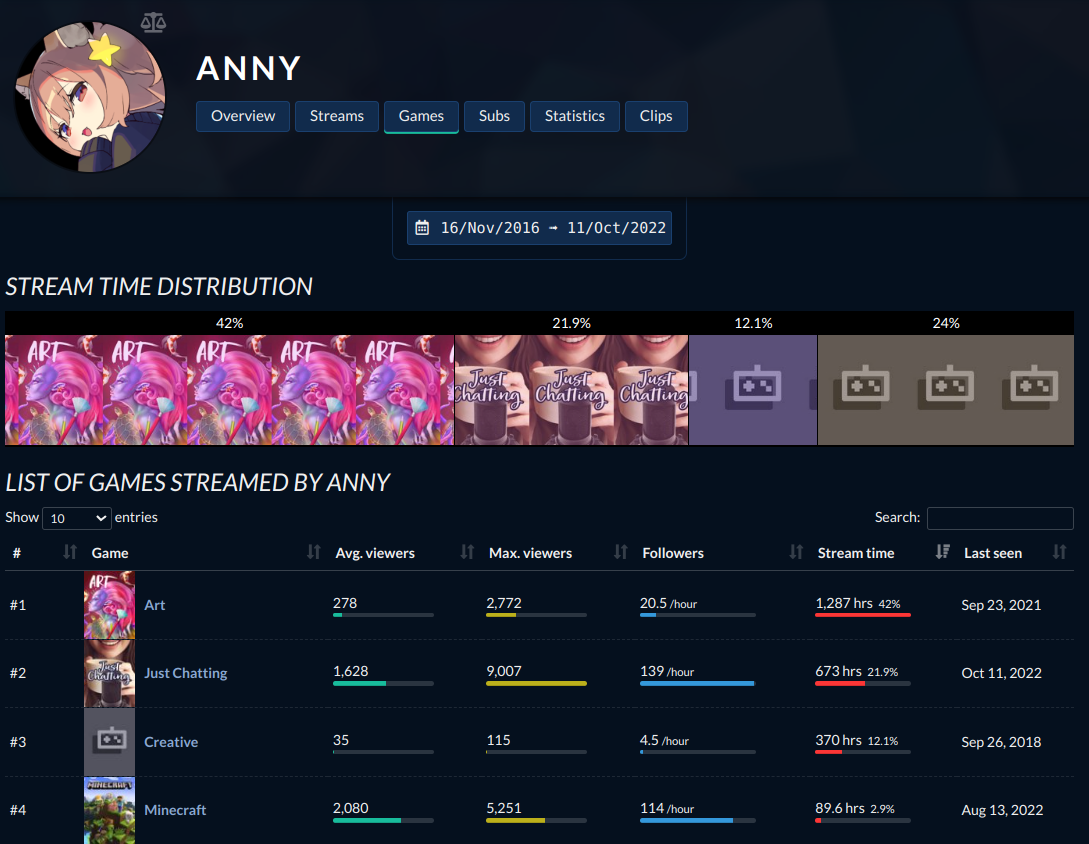Open the Art game thumbnail in table

coord(110,604)
